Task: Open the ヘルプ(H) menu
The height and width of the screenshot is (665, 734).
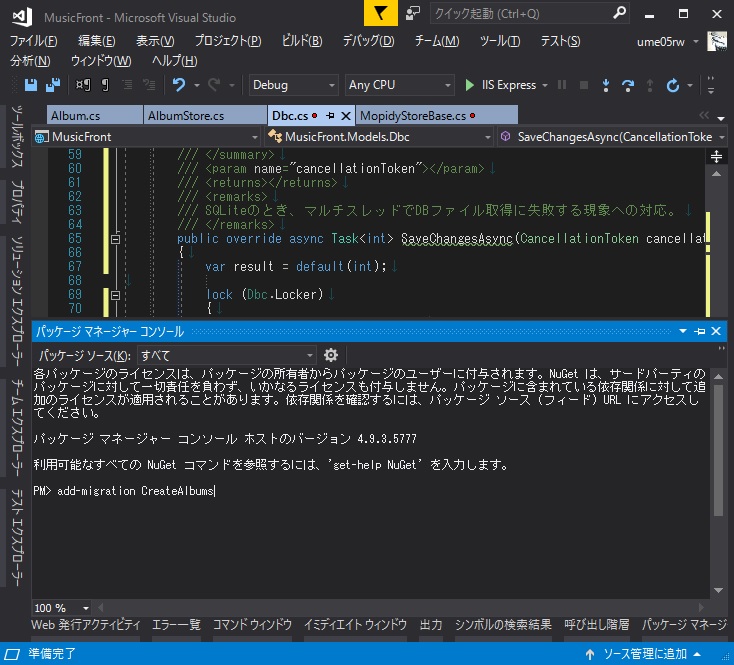Action: click(175, 61)
